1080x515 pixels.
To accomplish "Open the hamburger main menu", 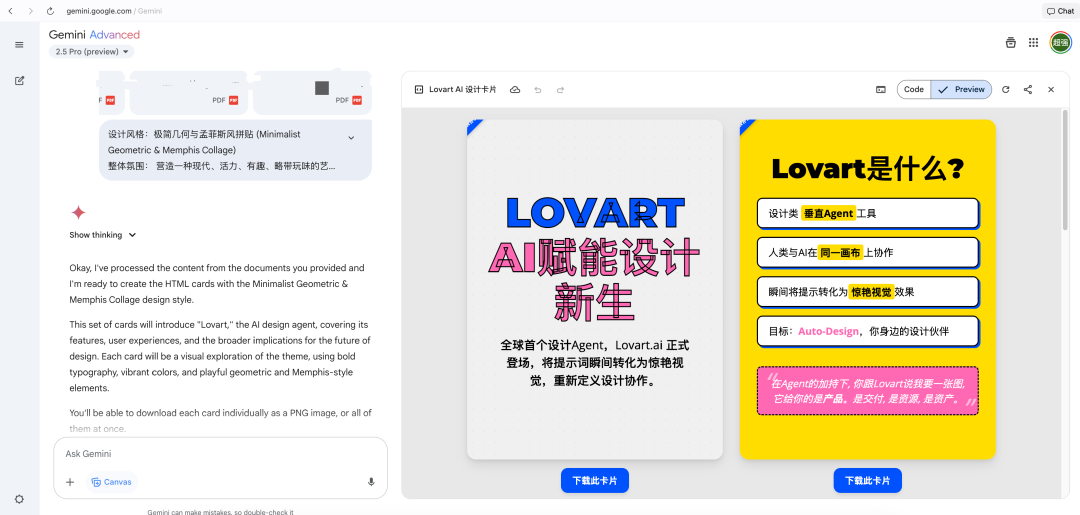I will click(19, 45).
